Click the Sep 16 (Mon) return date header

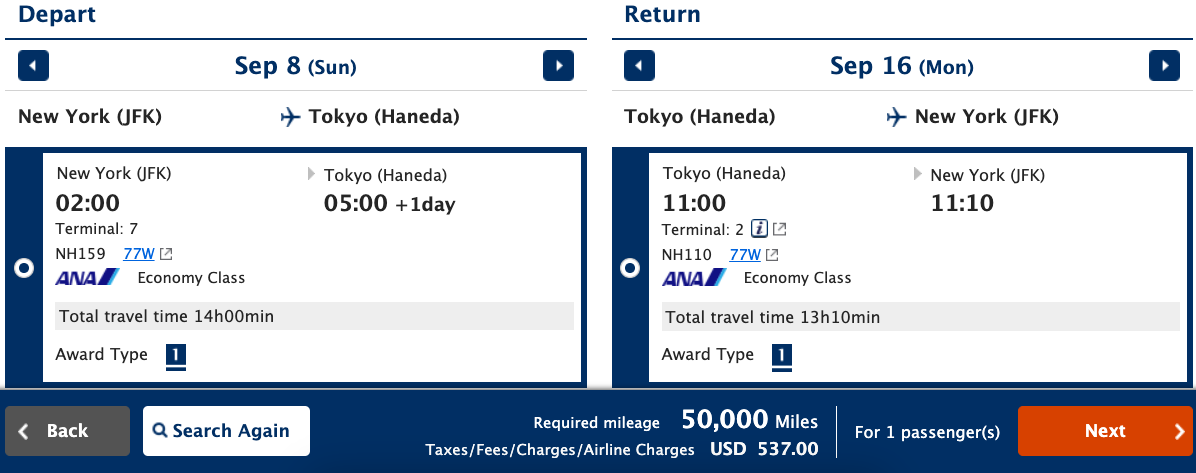[x=902, y=66]
